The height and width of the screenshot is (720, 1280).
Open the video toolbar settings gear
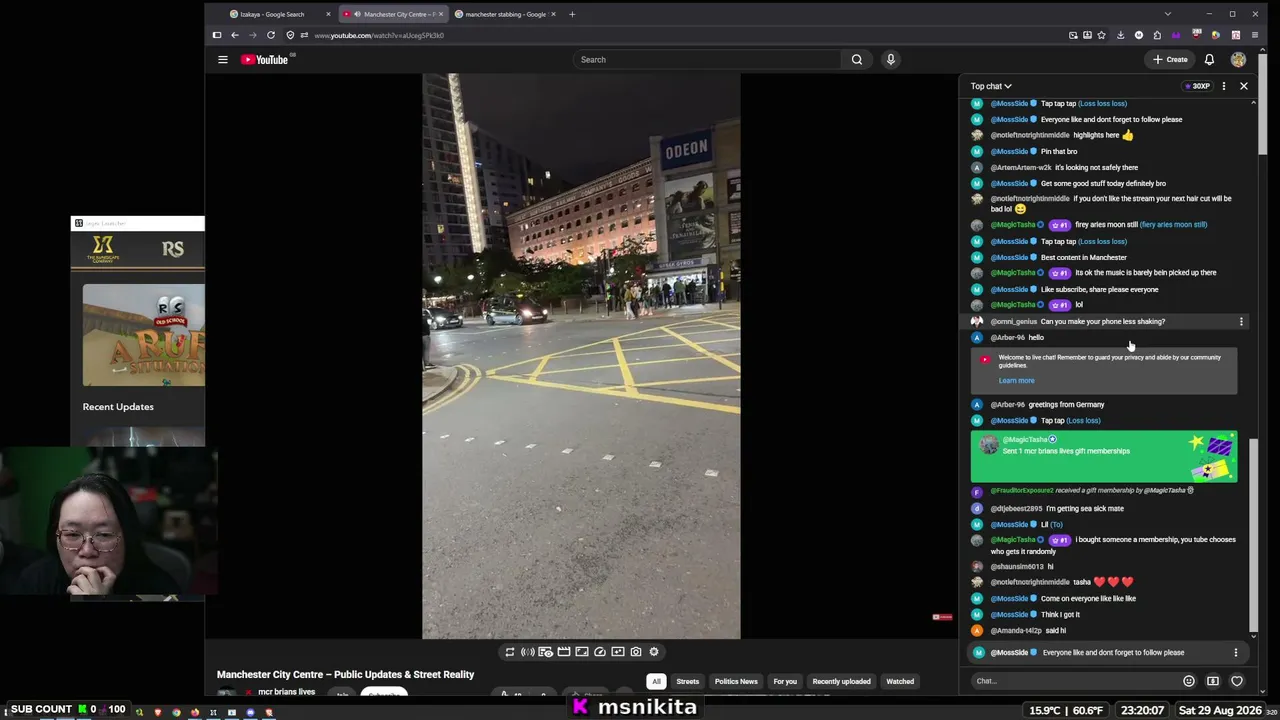tap(654, 652)
